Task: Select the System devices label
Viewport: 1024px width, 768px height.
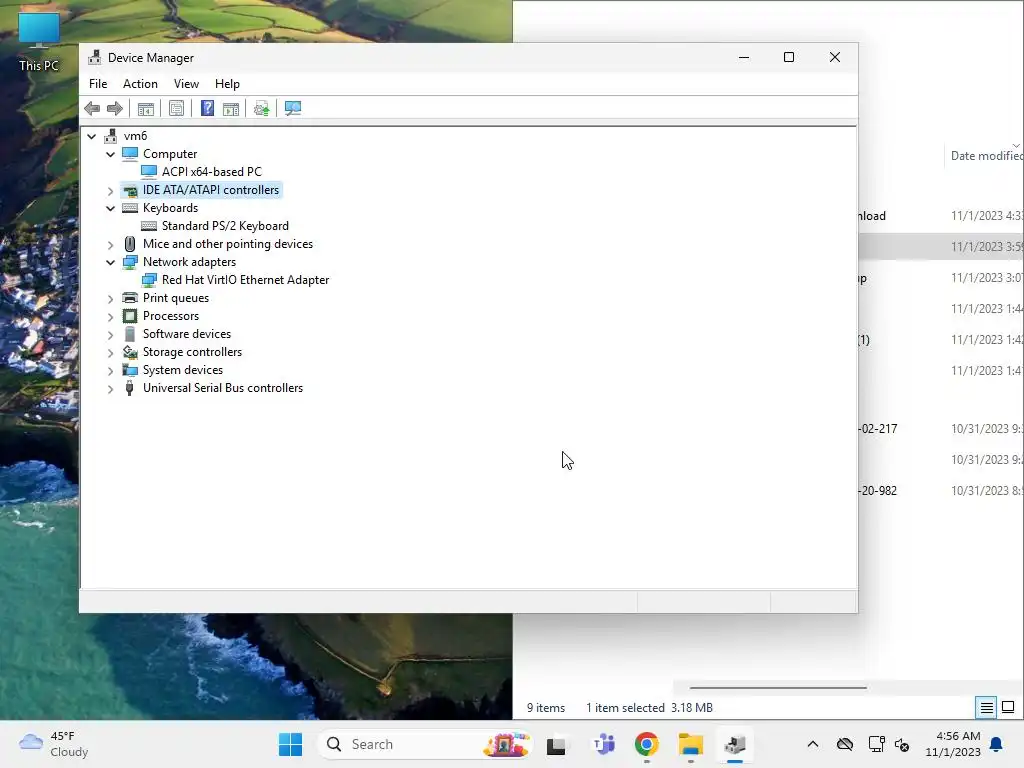Action: click(183, 370)
